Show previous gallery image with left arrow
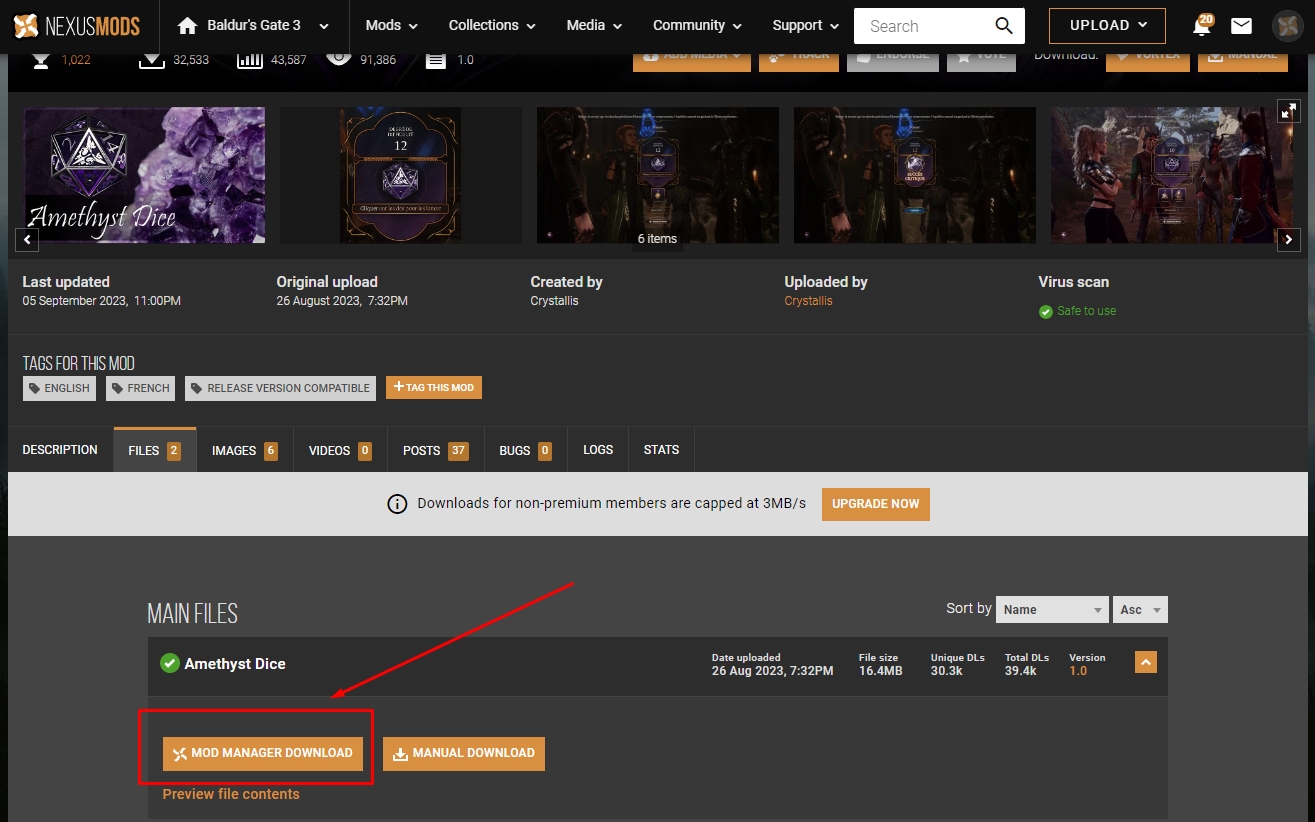The width and height of the screenshot is (1315, 822). tap(28, 239)
